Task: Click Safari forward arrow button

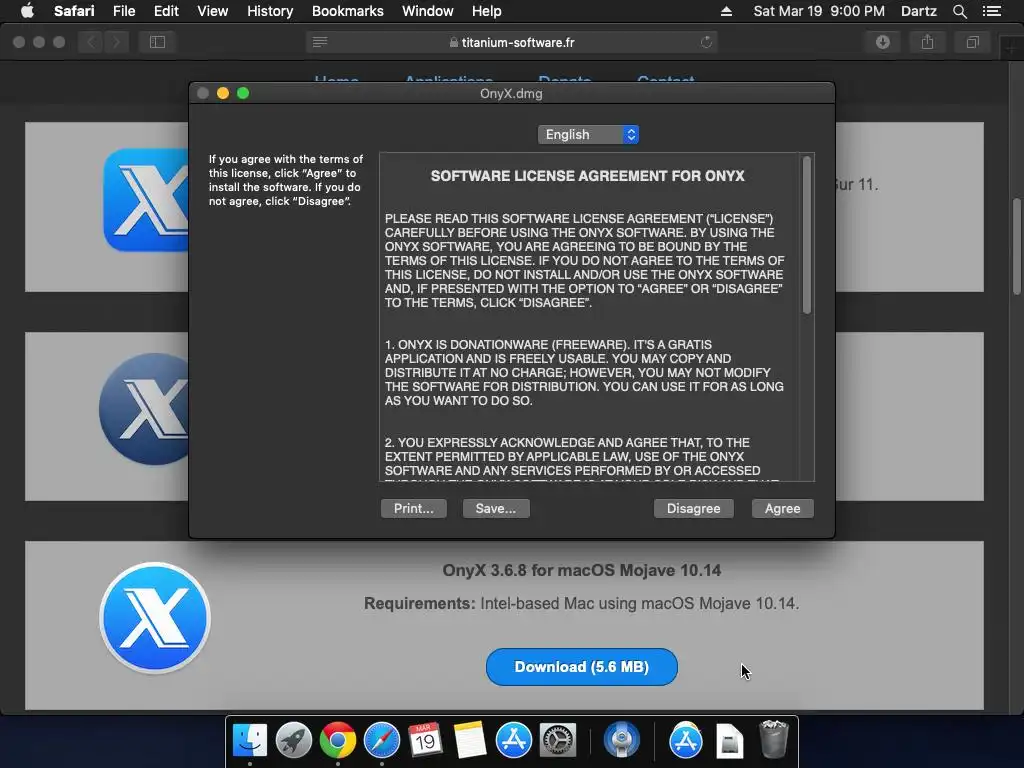Action: pos(116,42)
